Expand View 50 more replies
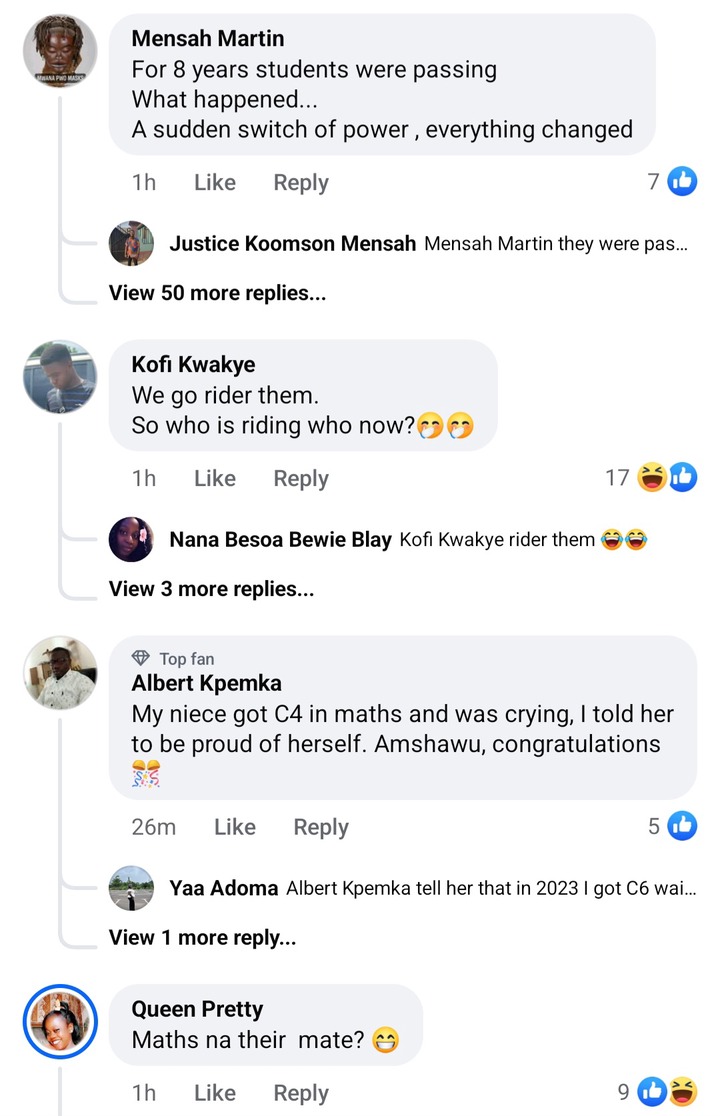 click(x=217, y=293)
